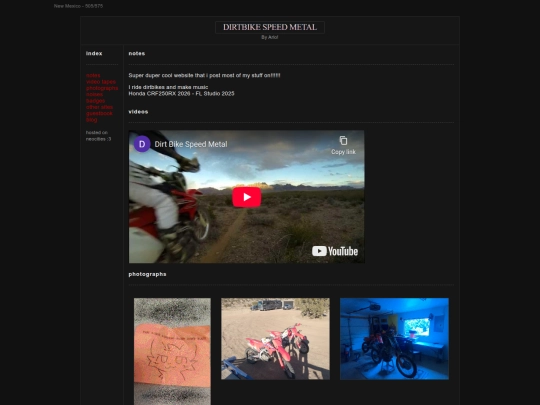
Task: Click the YouTube logo on the video
Action: [x=335, y=251]
